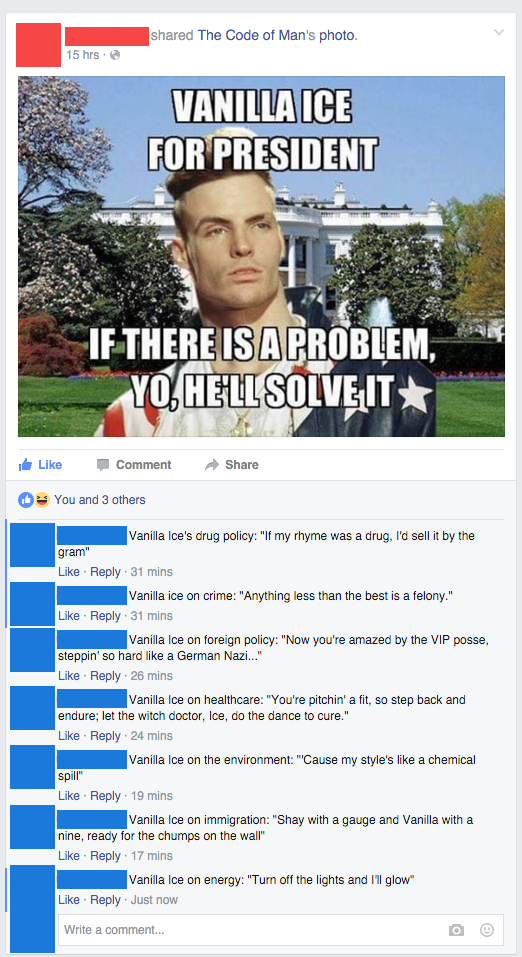Click the 15 hrs post timestamp
This screenshot has width=522, height=957.
[82, 55]
